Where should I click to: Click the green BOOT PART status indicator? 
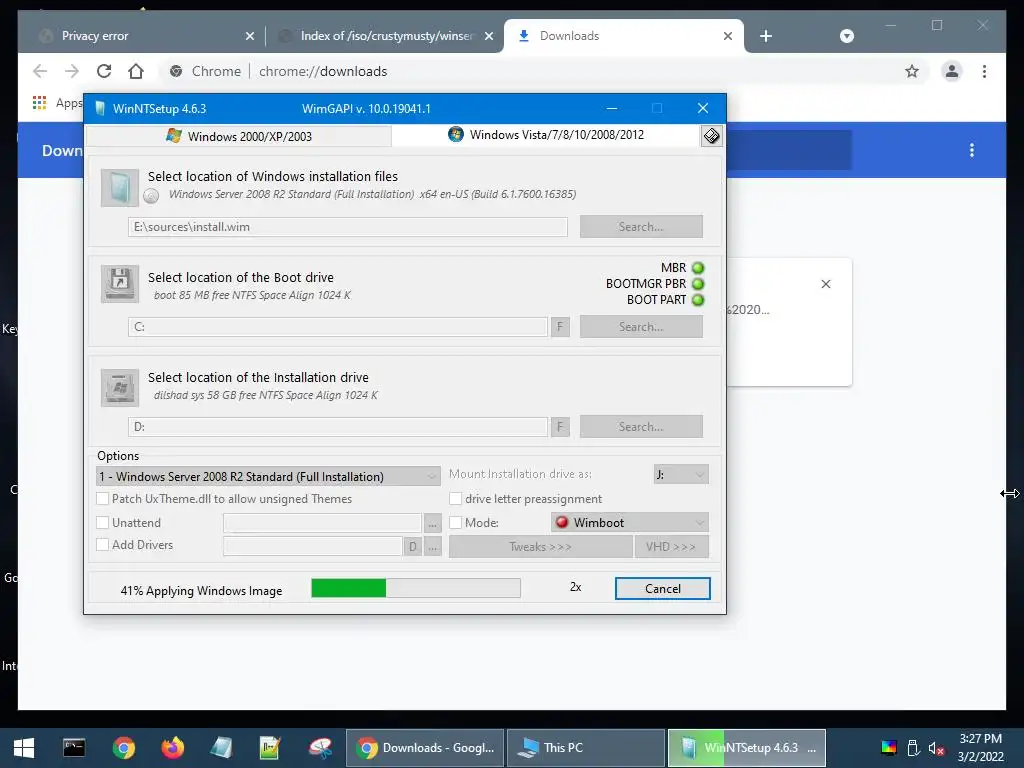coord(698,300)
